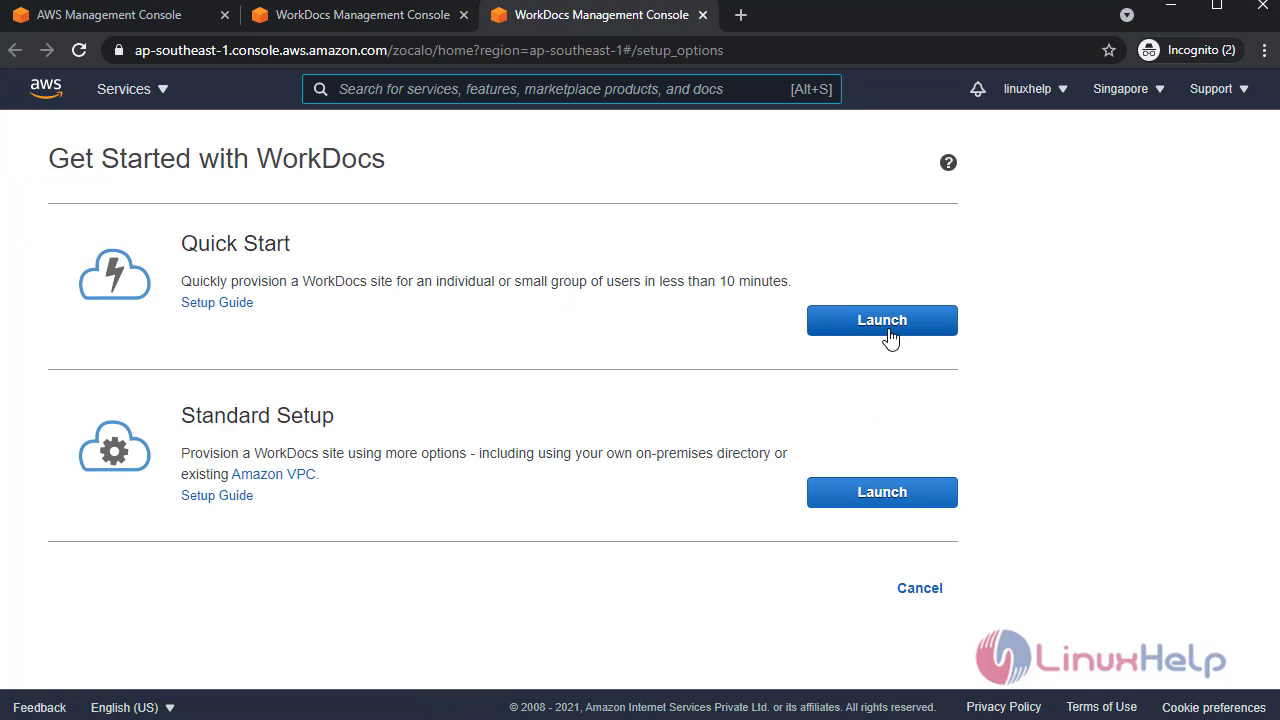Screen dimensions: 1280x720
Task: Bookmark this page with the star icon
Action: coord(1108,50)
